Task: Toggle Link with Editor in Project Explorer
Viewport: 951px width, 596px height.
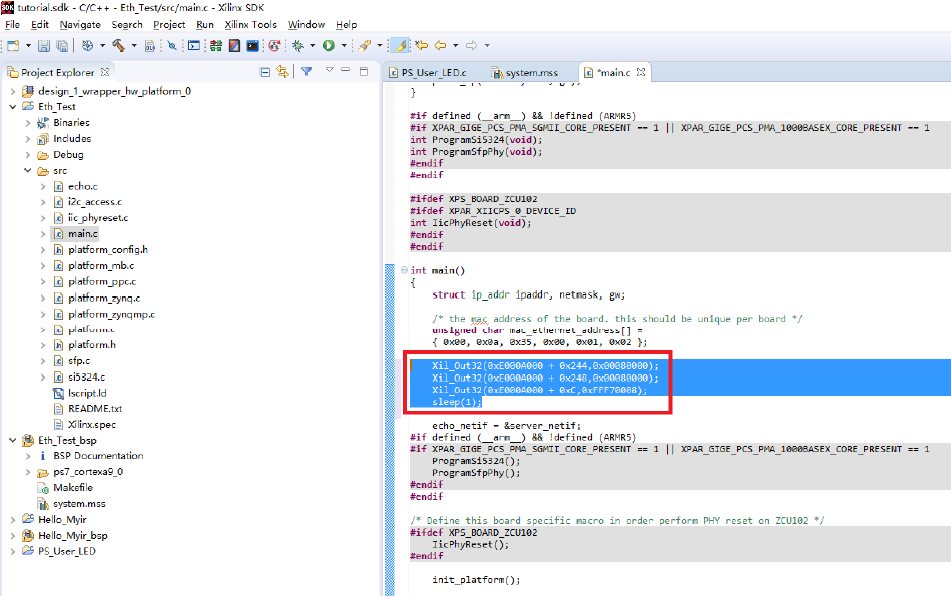Action: (282, 72)
